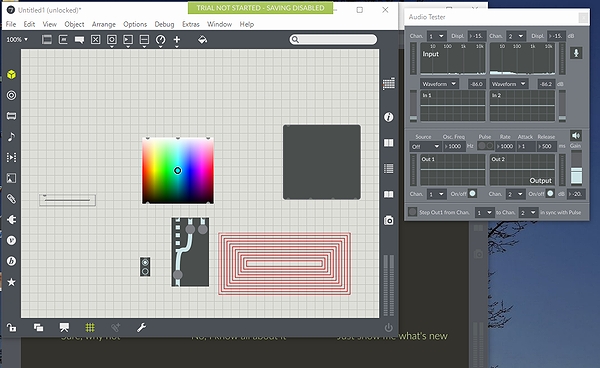Show the Inspector using the i icon
This screenshot has width=600, height=368.
pyautogui.click(x=389, y=117)
